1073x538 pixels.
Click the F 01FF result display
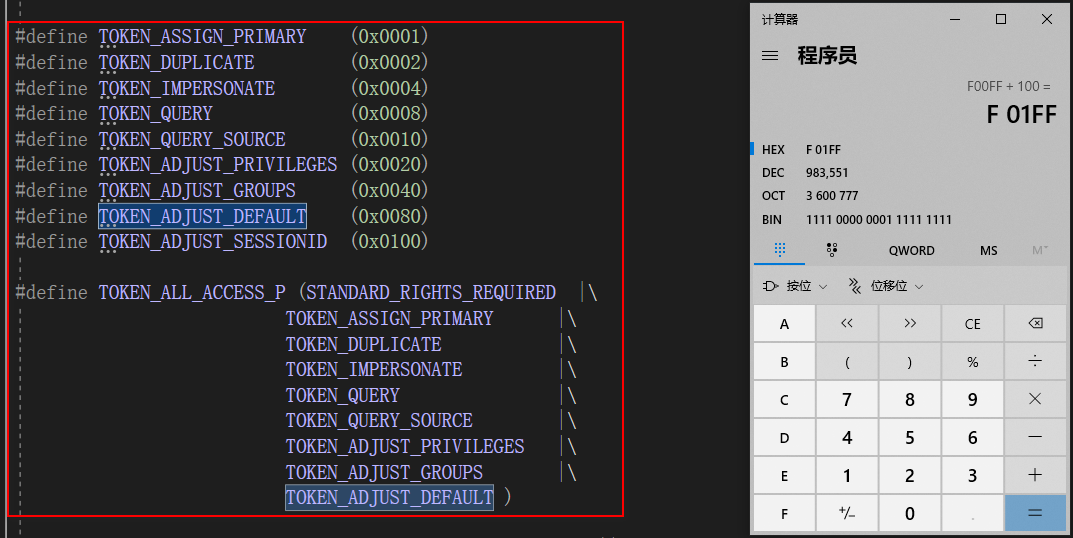pos(1021,114)
